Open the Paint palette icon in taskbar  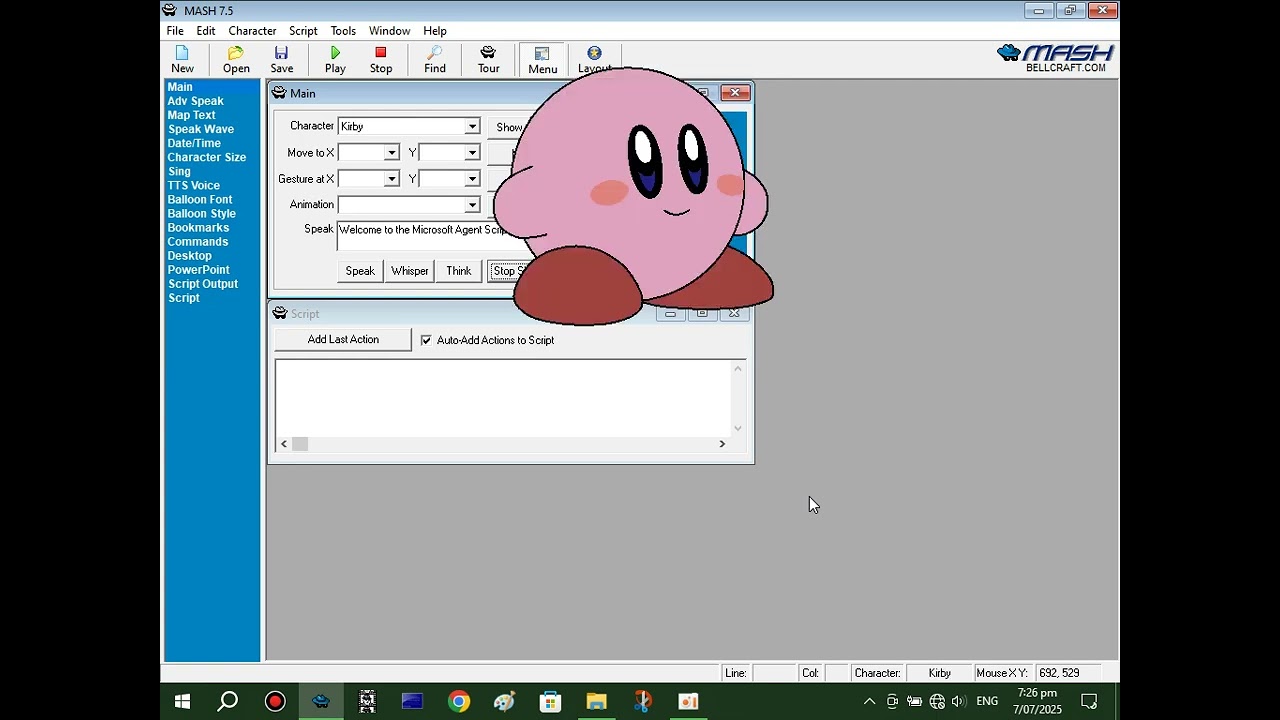coord(505,702)
